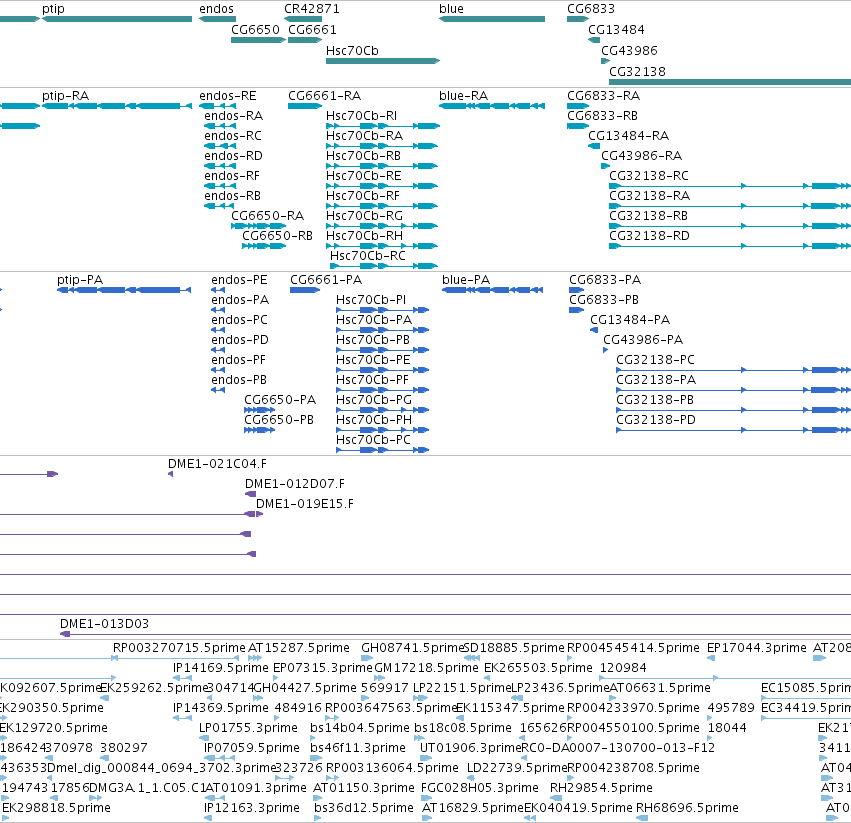The height and width of the screenshot is (823, 851).
Task: Select the CG6833 gene label
Action: (591, 9)
